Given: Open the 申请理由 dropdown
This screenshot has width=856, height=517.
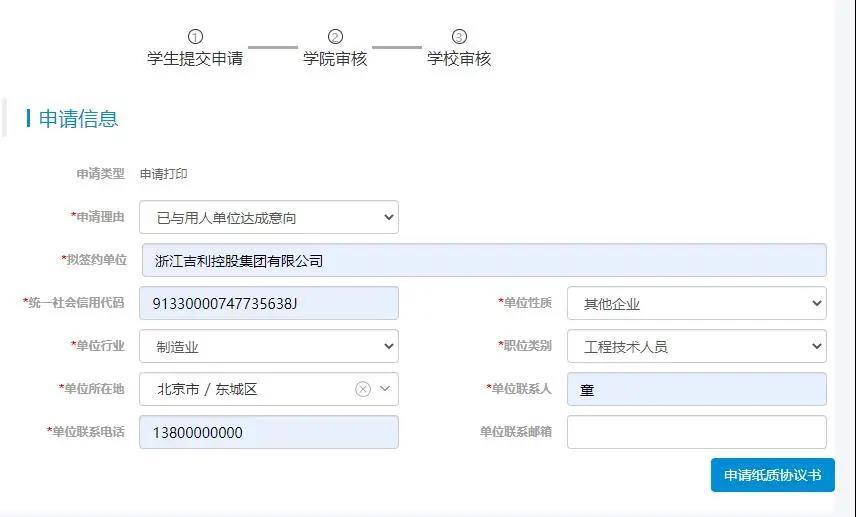Looking at the screenshot, I should click(269, 217).
